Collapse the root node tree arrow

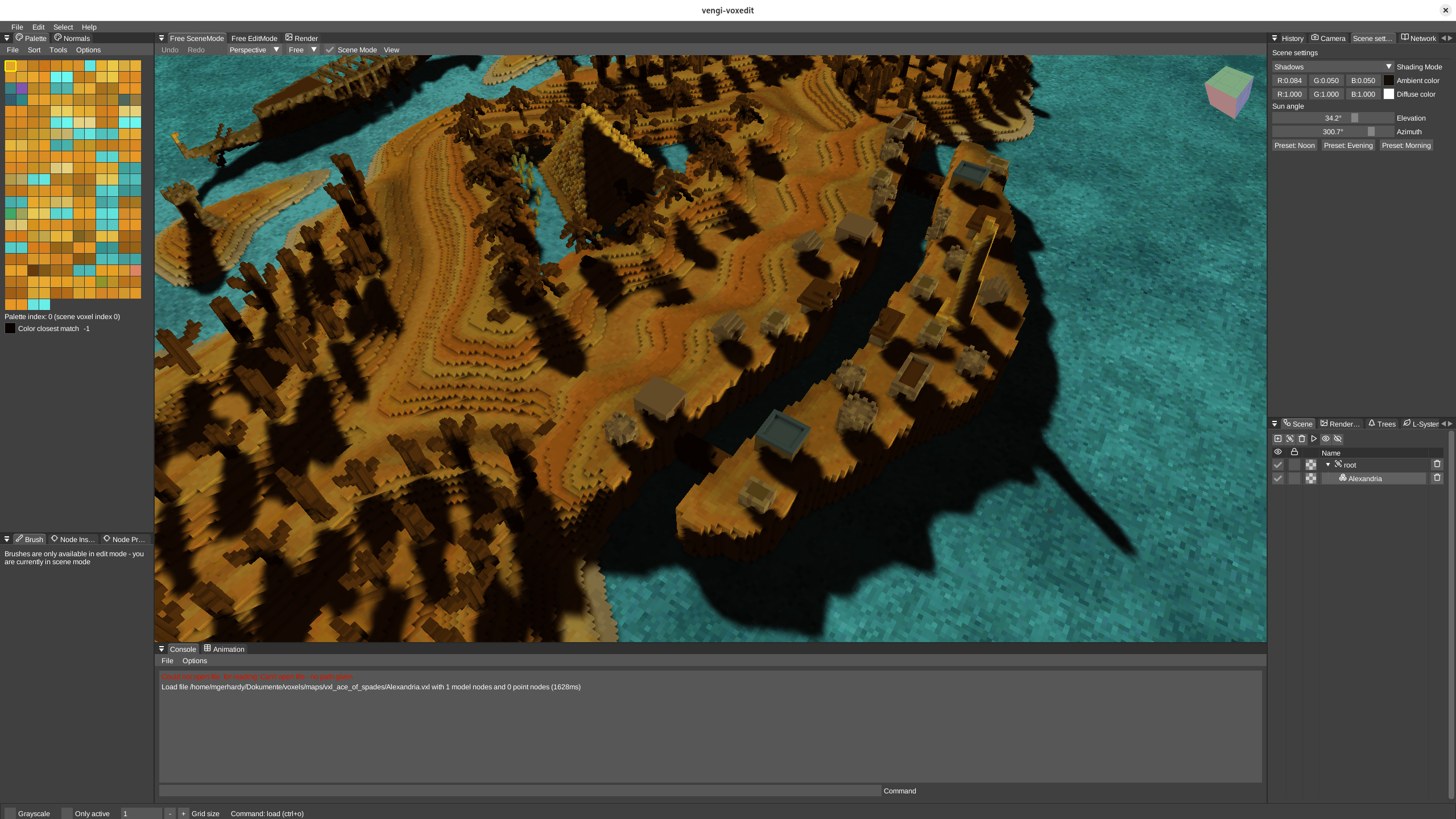[x=1328, y=465]
